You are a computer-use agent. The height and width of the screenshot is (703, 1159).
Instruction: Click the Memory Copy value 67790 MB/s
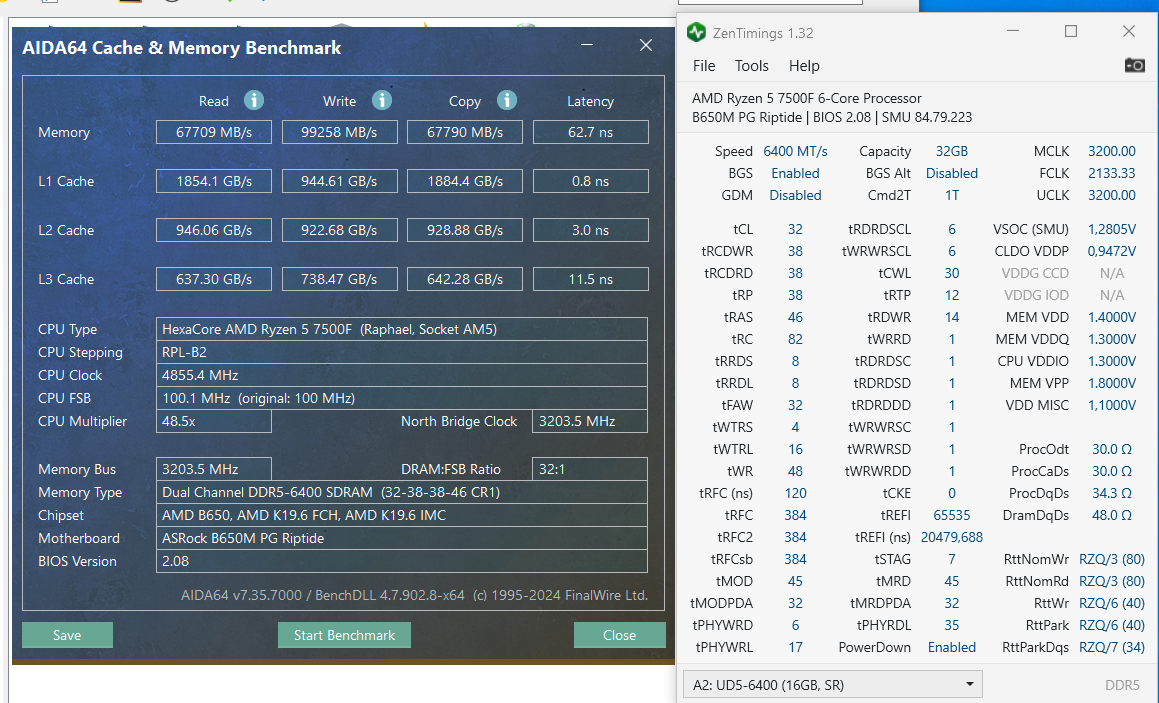coord(465,132)
